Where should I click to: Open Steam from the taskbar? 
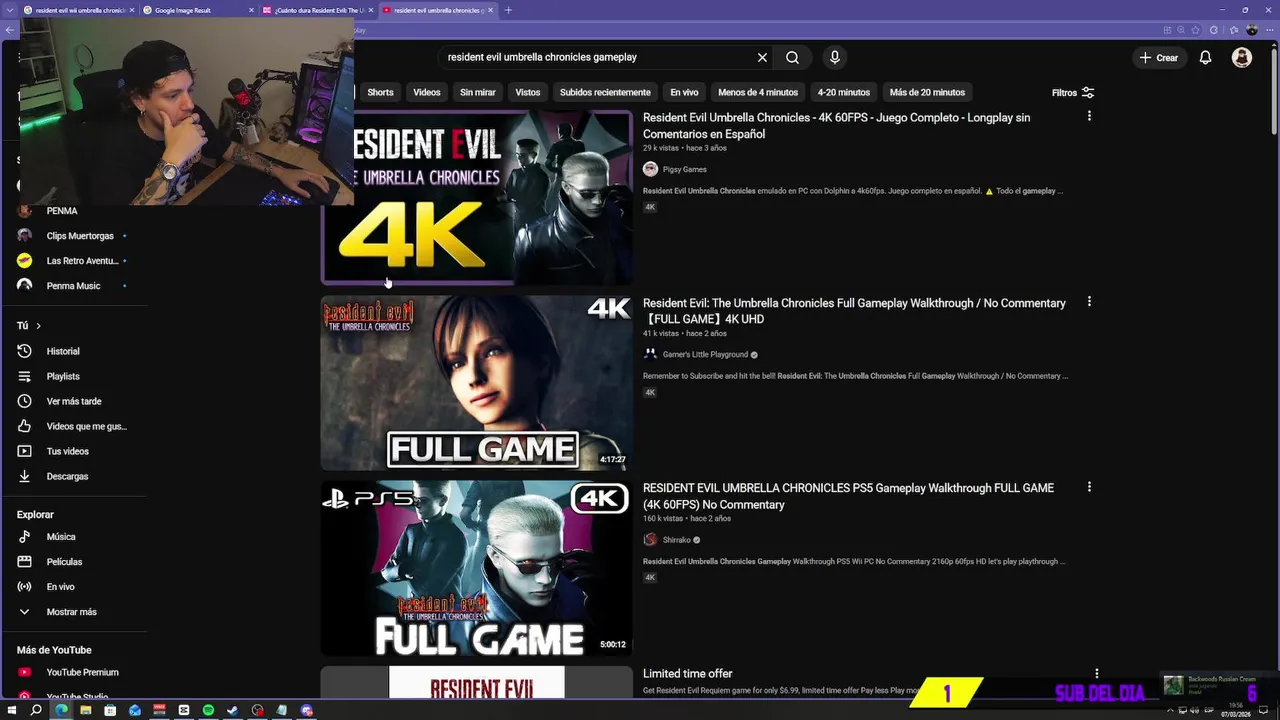coord(232,710)
